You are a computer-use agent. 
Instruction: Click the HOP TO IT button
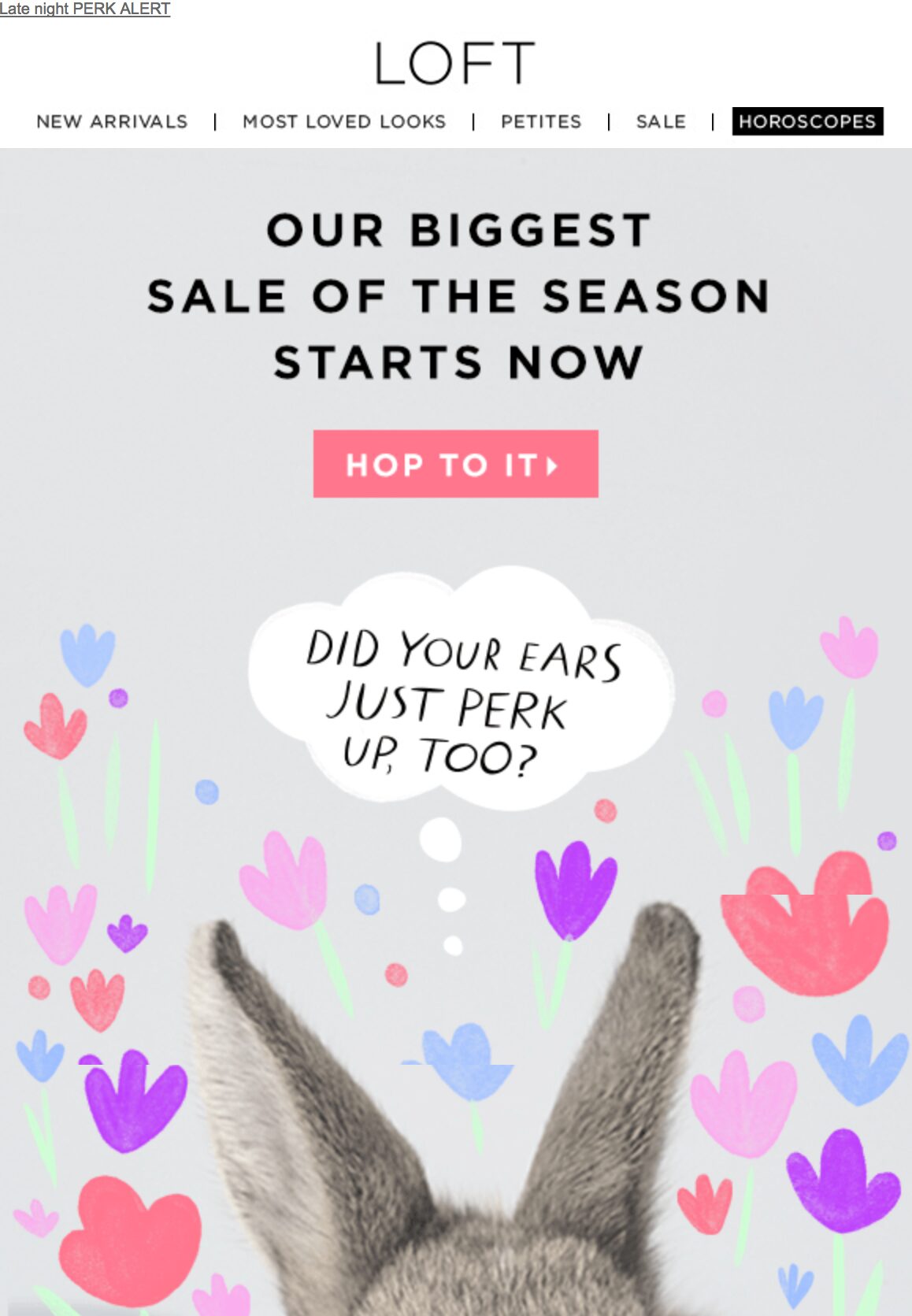455,464
